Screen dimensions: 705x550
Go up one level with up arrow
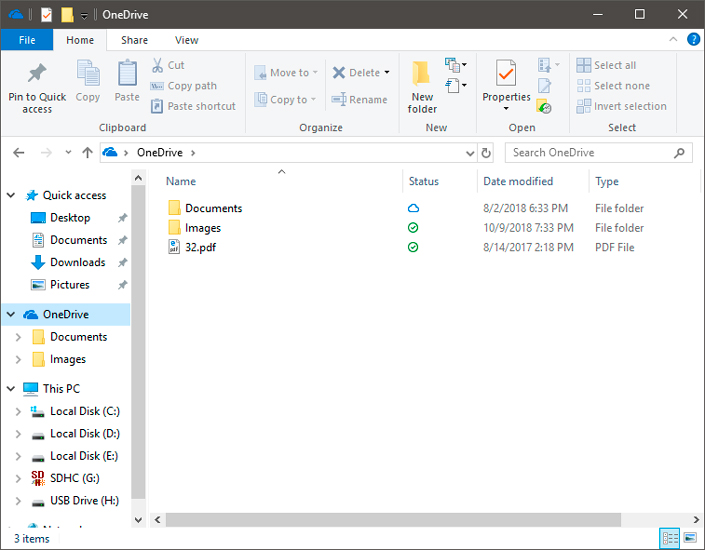click(x=87, y=153)
